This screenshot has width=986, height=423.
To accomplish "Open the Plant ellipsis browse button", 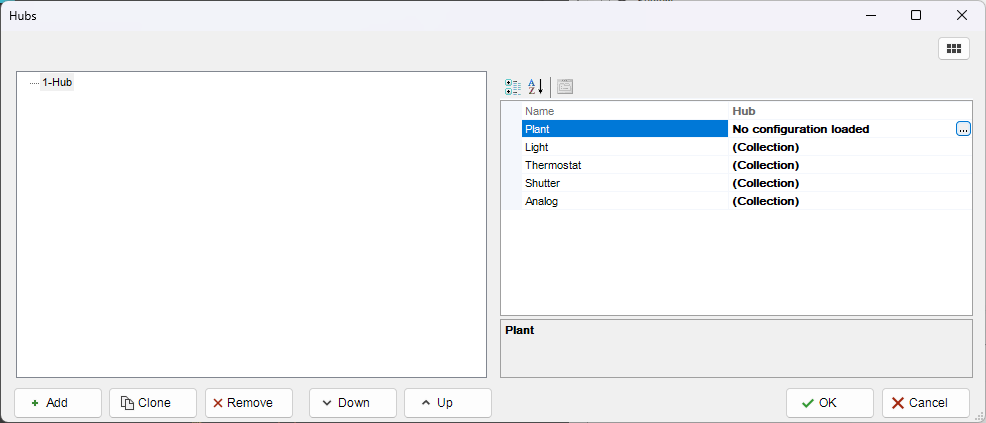I will 963,129.
